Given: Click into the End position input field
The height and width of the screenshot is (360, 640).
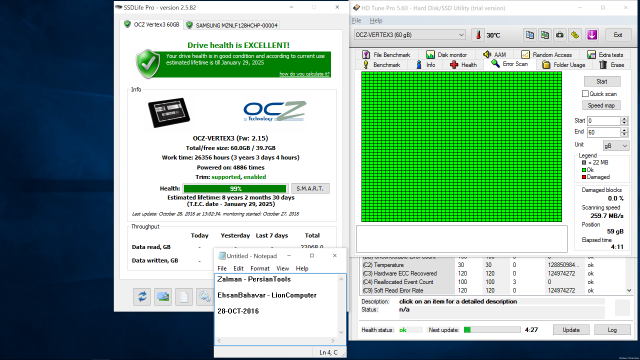Looking at the screenshot, I should pos(604,132).
